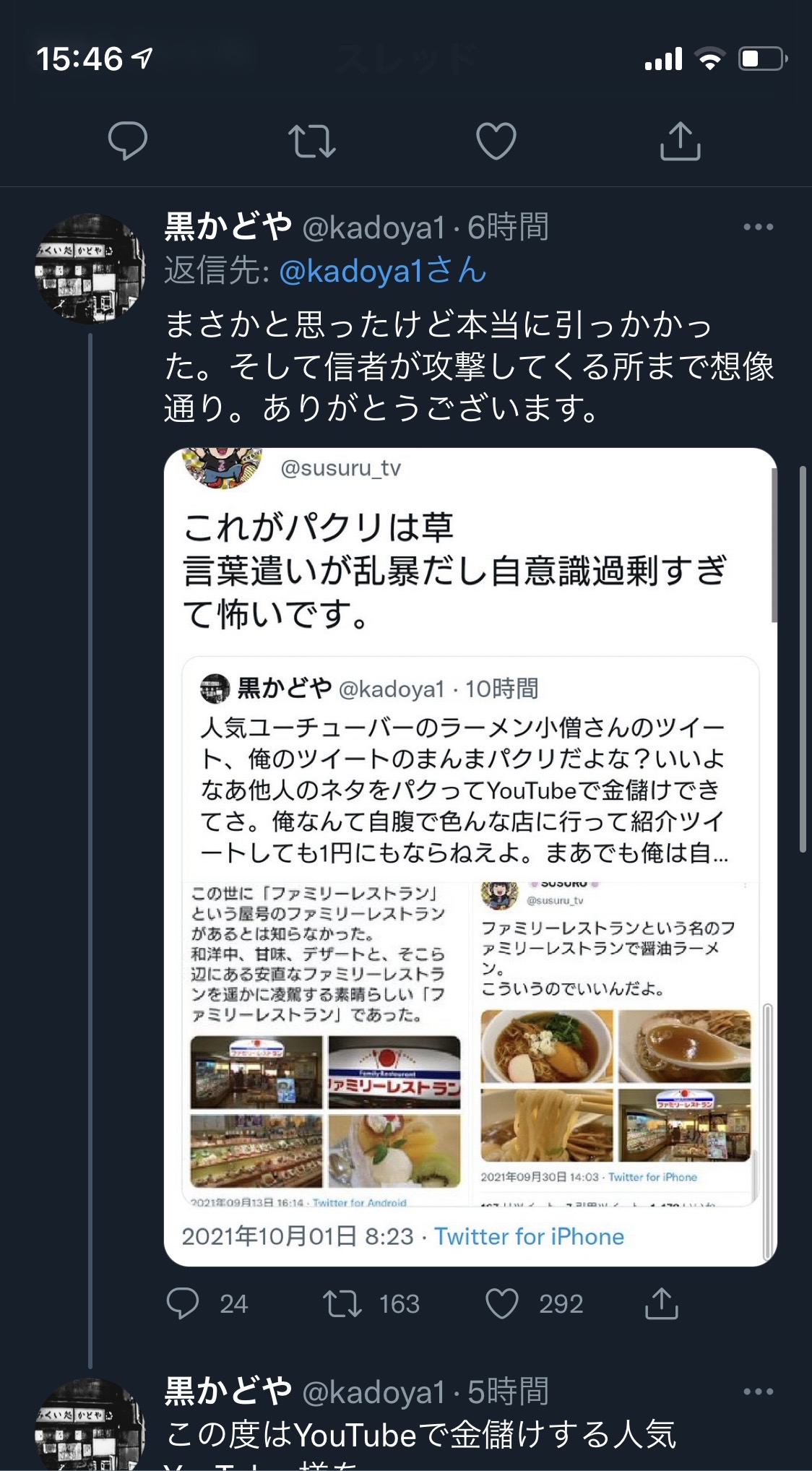Open the share icon at top
The image size is (812, 1471).
tap(681, 140)
